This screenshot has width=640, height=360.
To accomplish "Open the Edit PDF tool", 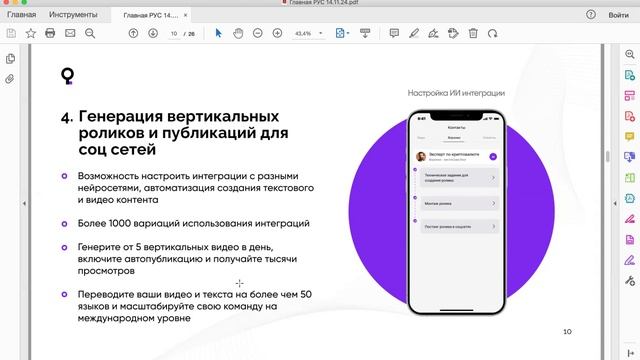I will point(630,96).
